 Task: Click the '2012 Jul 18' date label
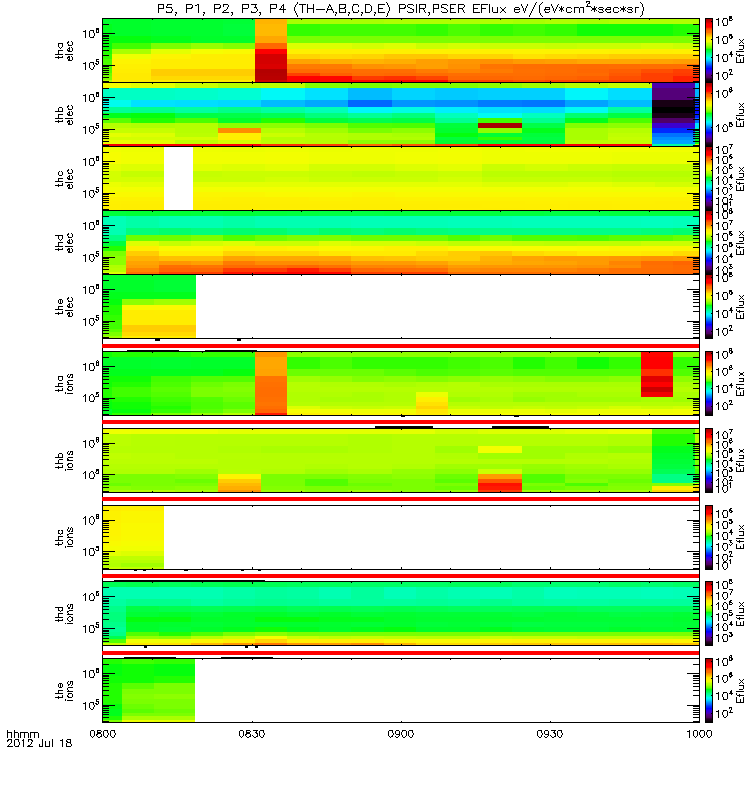[x=39, y=743]
